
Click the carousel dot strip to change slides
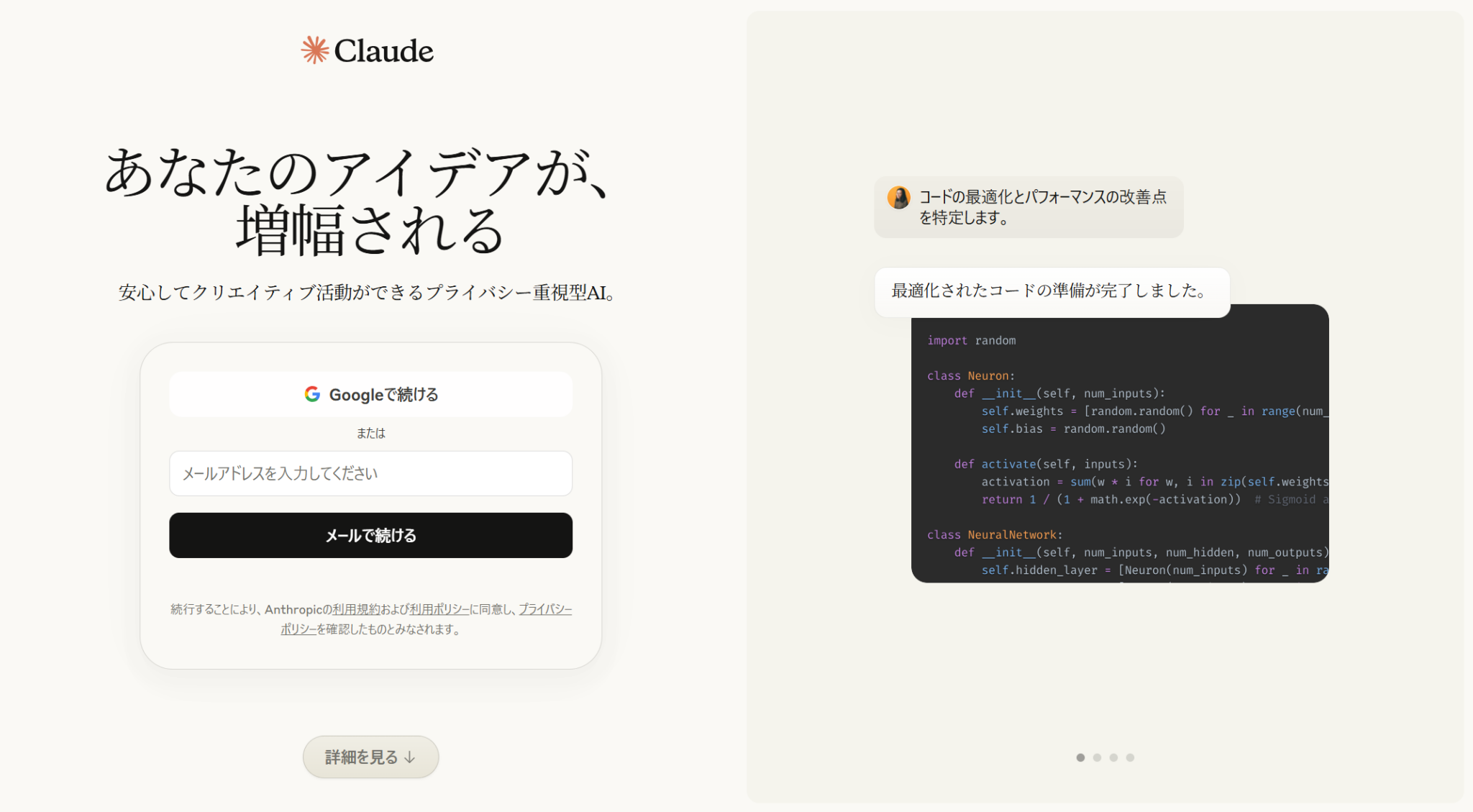(1105, 757)
